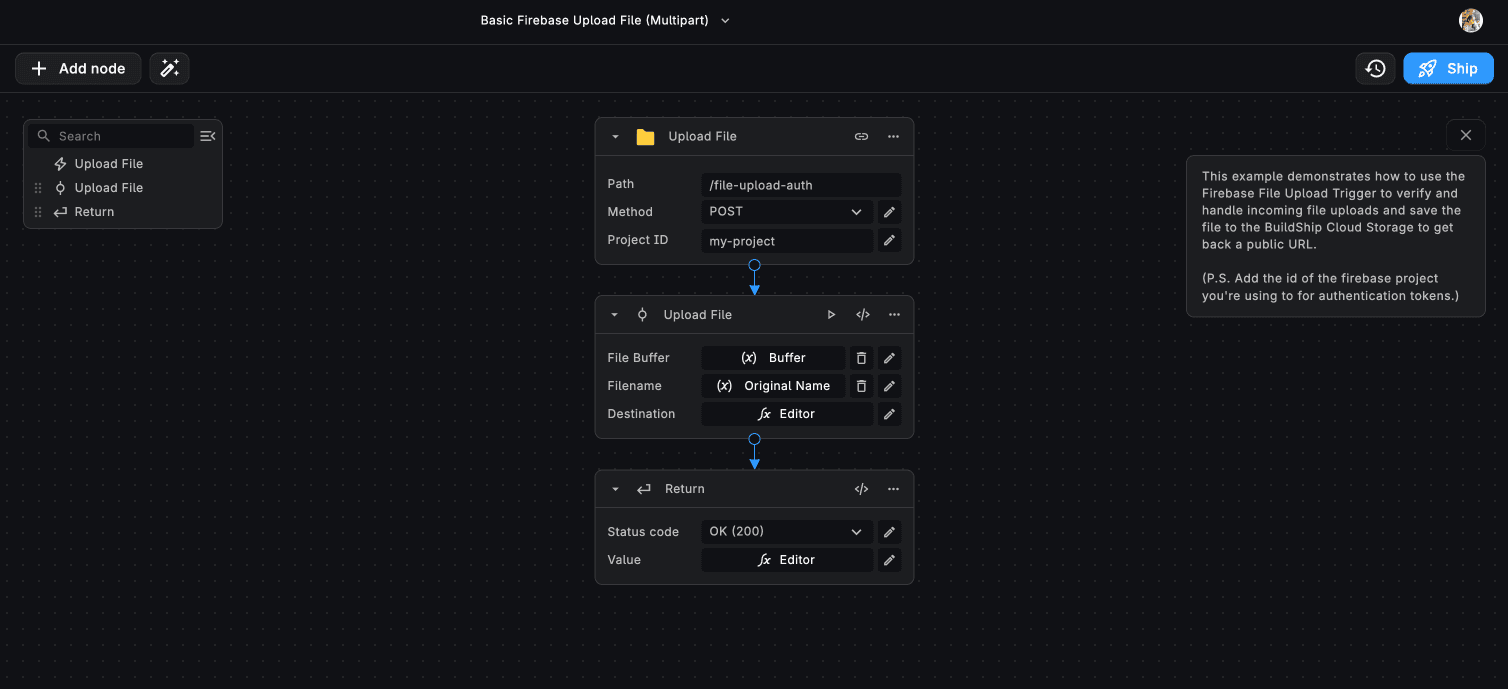Select Return in the node list panel
The image size is (1508, 689).
pyautogui.click(x=93, y=211)
